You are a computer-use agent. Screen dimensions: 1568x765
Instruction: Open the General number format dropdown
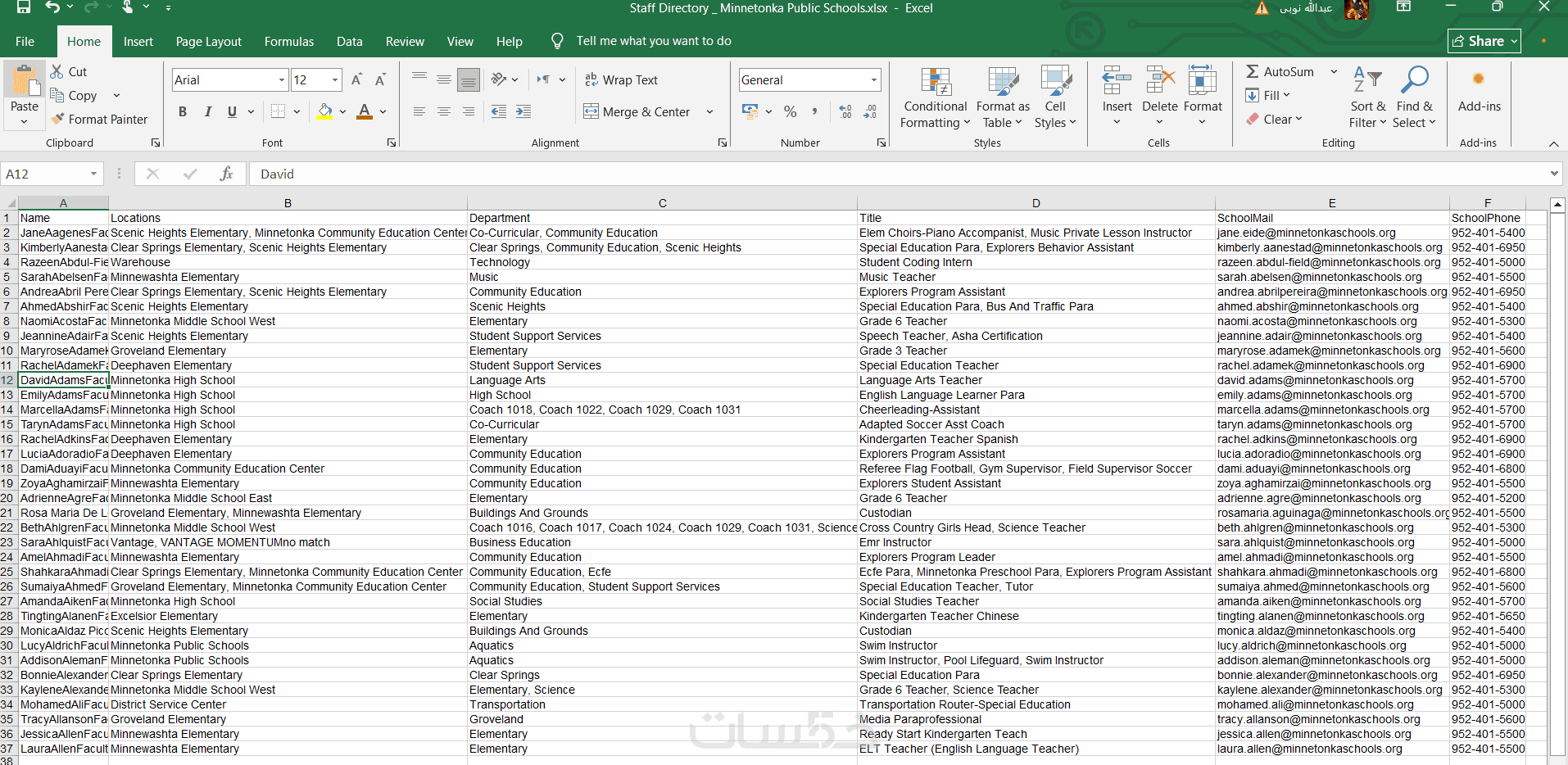pos(874,80)
